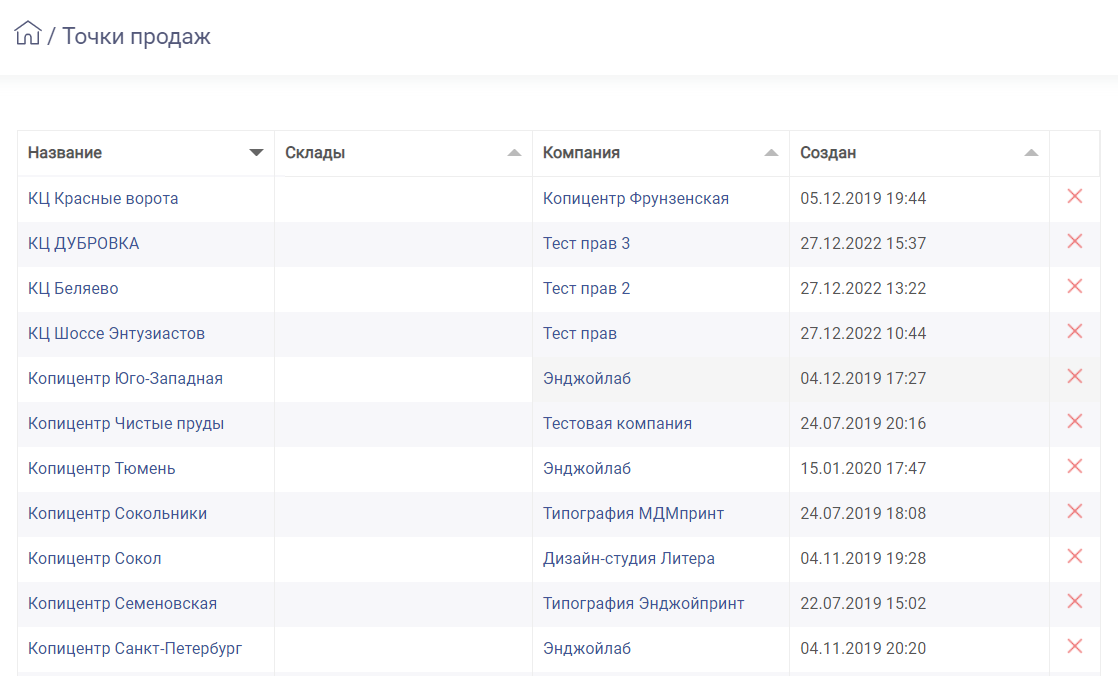Open Копицентр Семеновская sales point

[122, 603]
